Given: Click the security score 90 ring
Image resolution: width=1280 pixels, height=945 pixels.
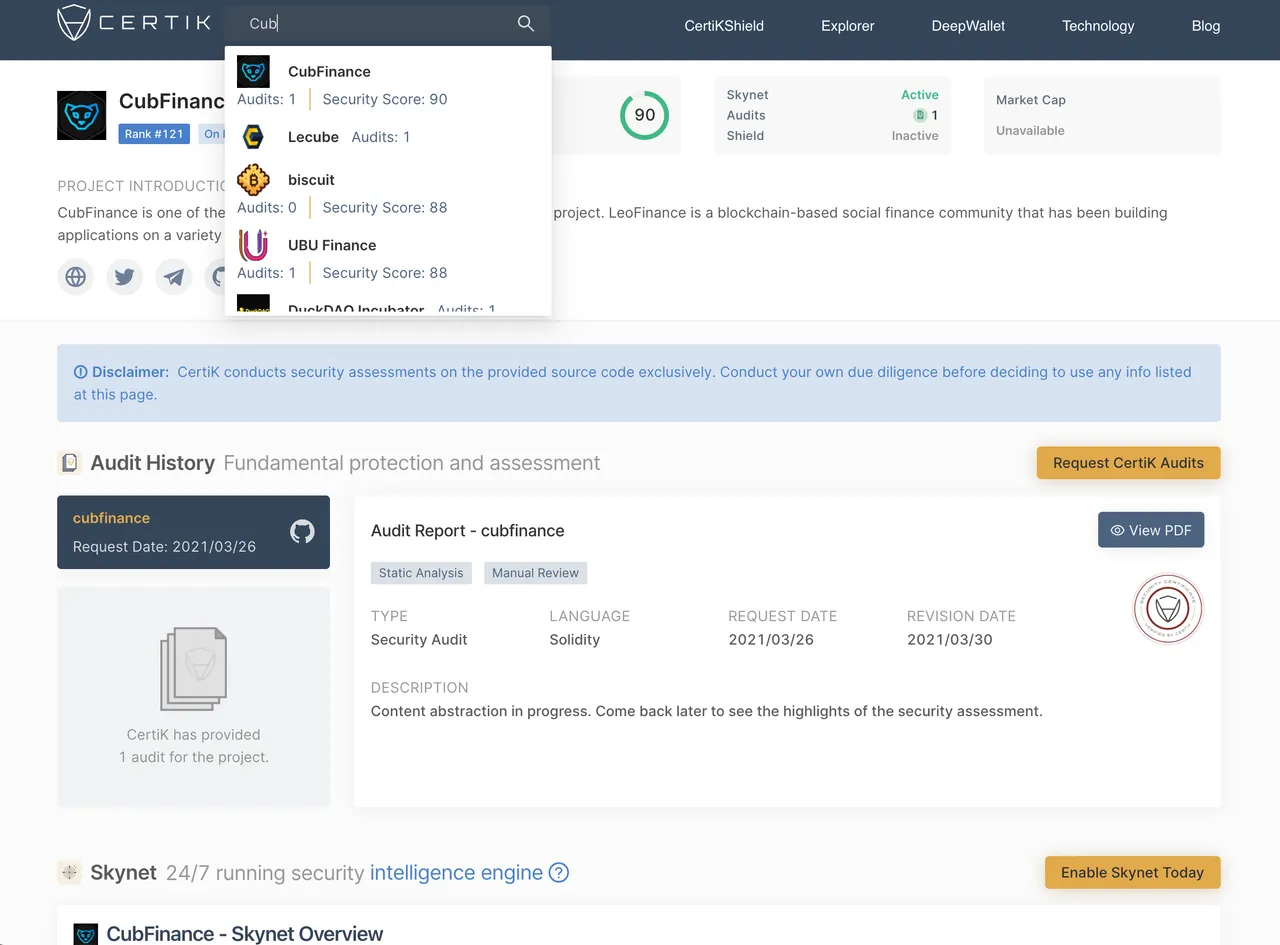Looking at the screenshot, I should [x=645, y=115].
